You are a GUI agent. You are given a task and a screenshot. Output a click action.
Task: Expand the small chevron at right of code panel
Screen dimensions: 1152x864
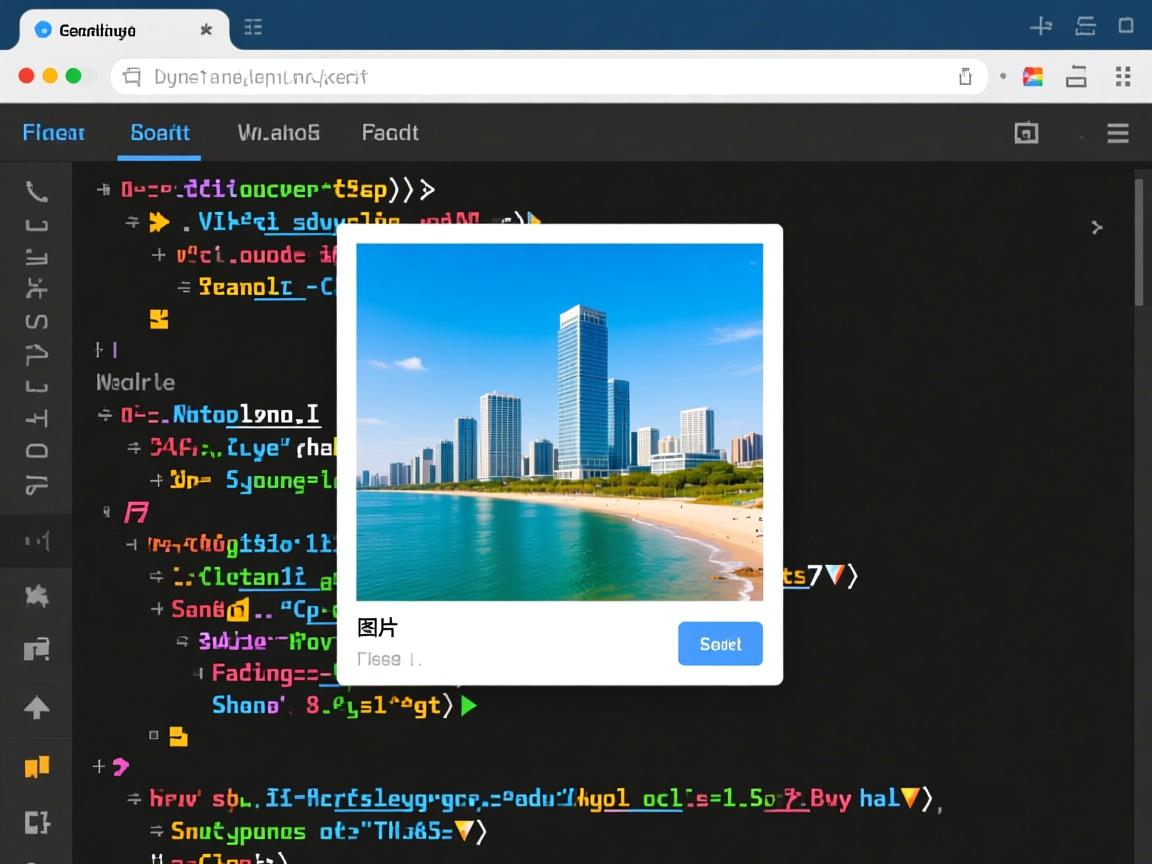(x=1097, y=227)
